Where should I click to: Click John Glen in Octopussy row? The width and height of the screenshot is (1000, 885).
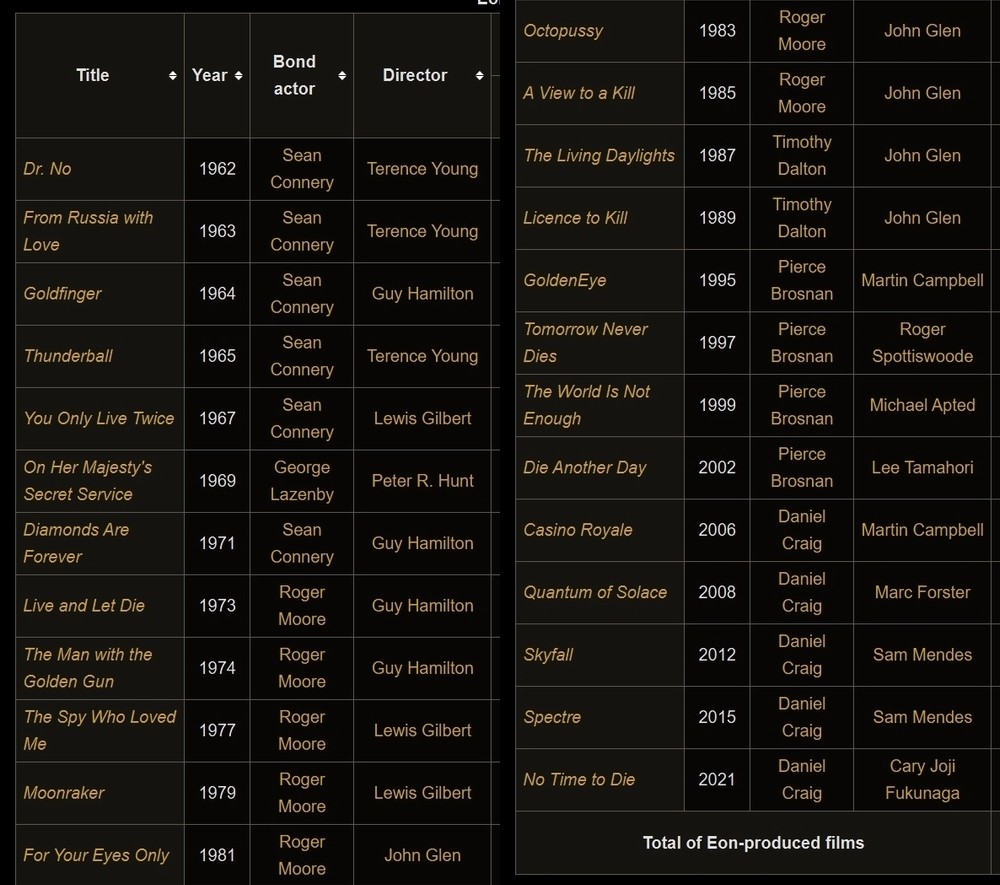[x=922, y=31]
